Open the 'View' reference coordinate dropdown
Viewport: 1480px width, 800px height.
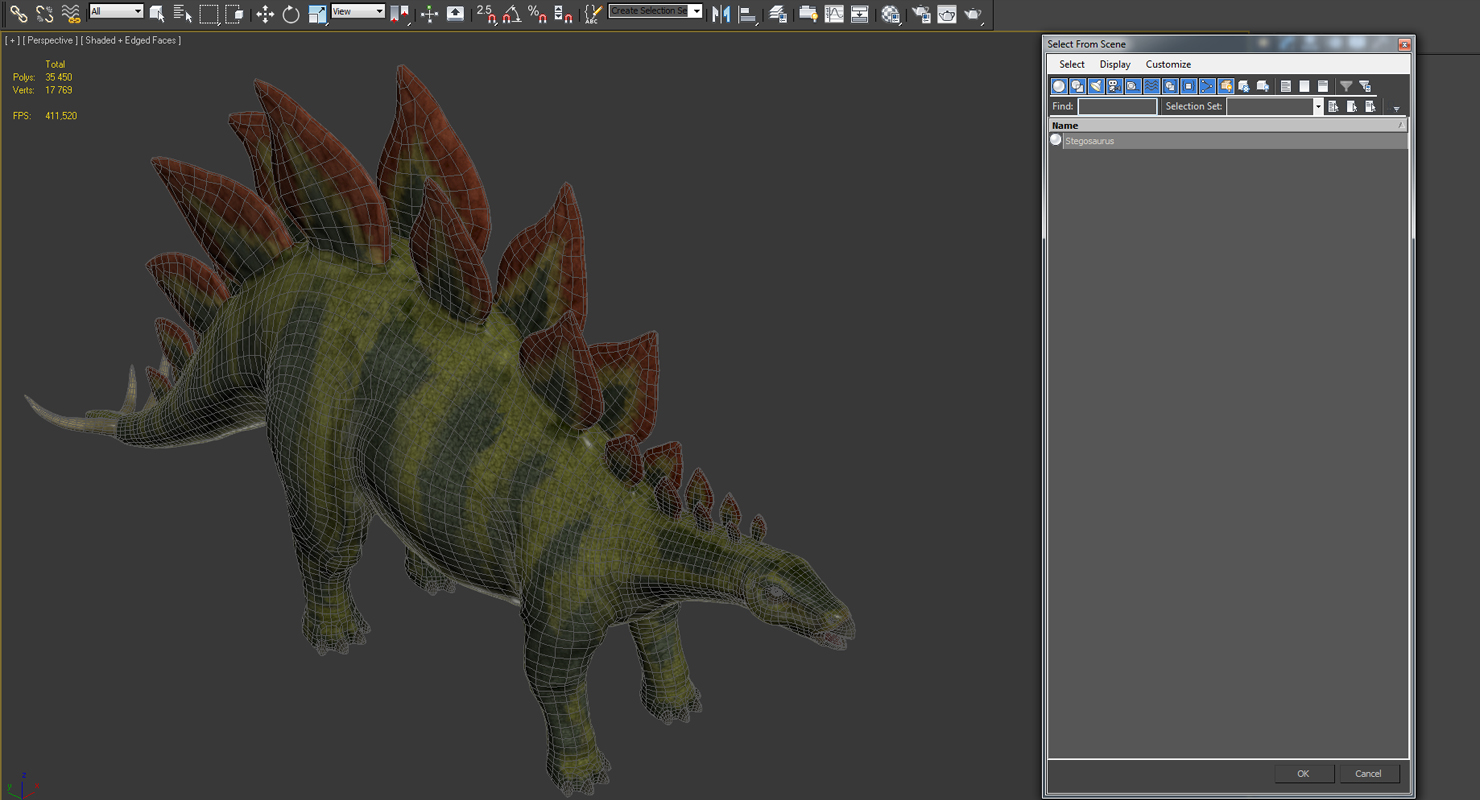(x=358, y=11)
